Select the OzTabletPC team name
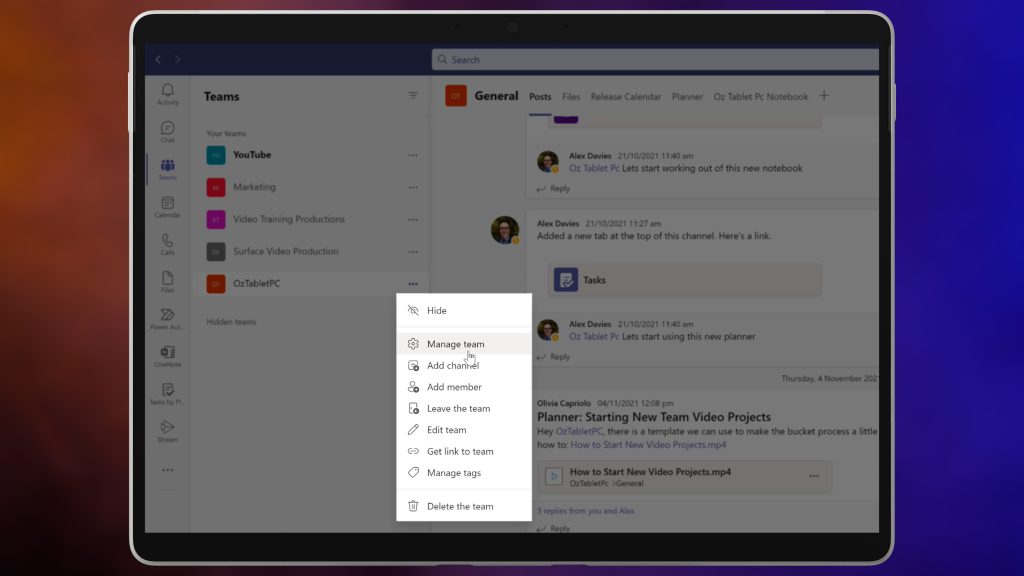The image size is (1024, 576). coord(257,283)
